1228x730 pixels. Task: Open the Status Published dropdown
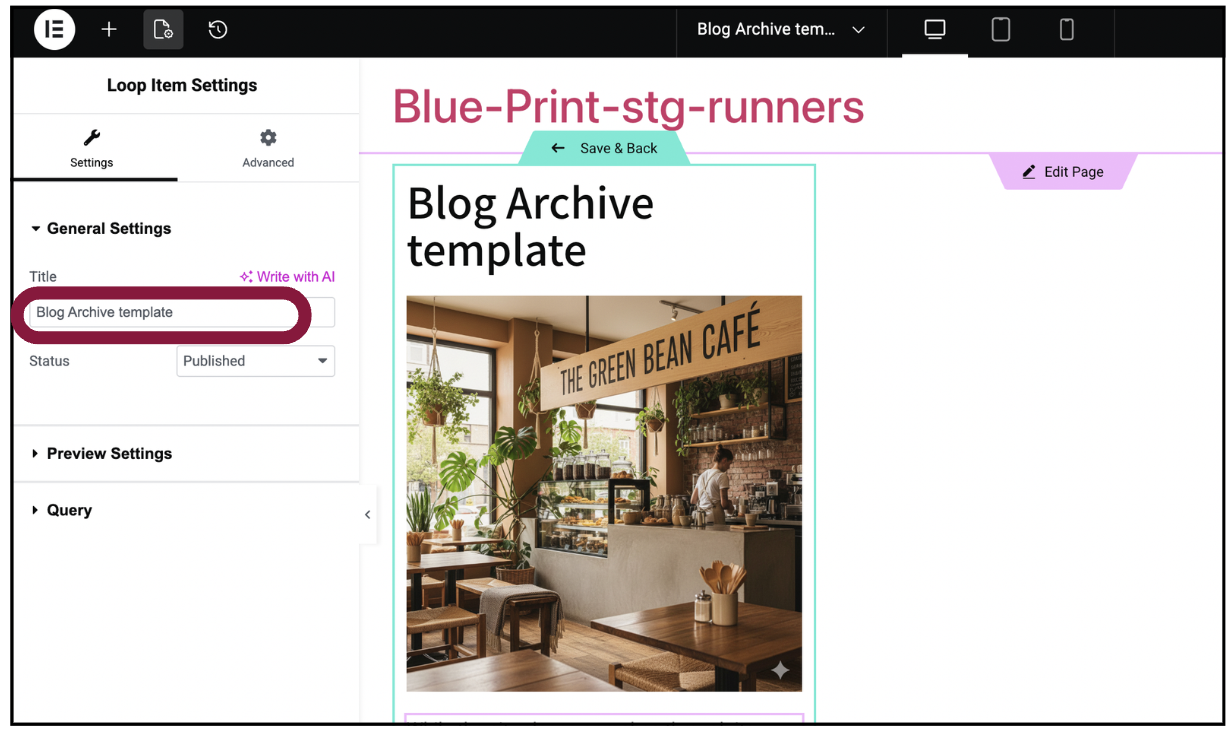point(256,361)
